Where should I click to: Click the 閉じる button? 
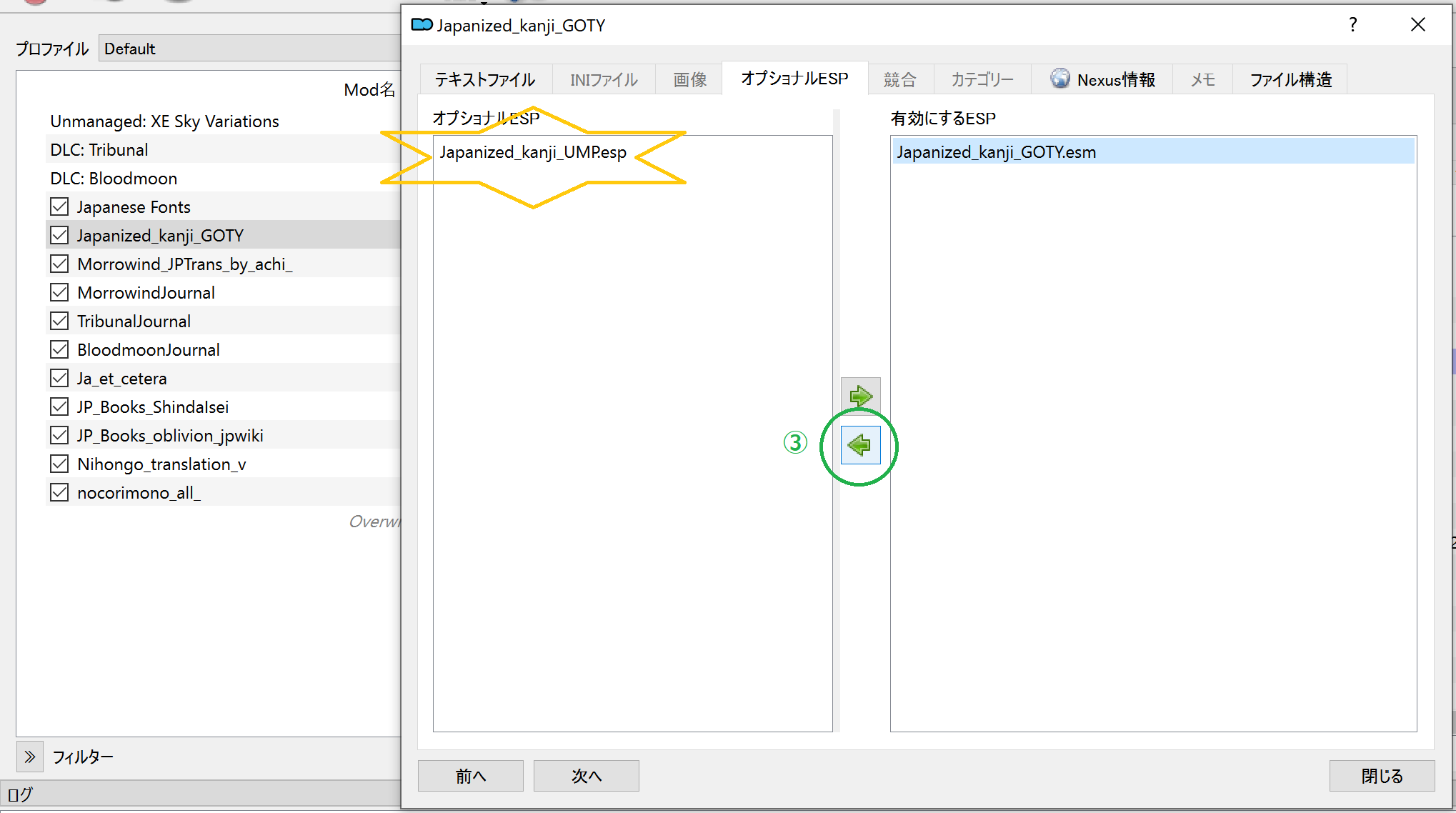(x=1381, y=776)
